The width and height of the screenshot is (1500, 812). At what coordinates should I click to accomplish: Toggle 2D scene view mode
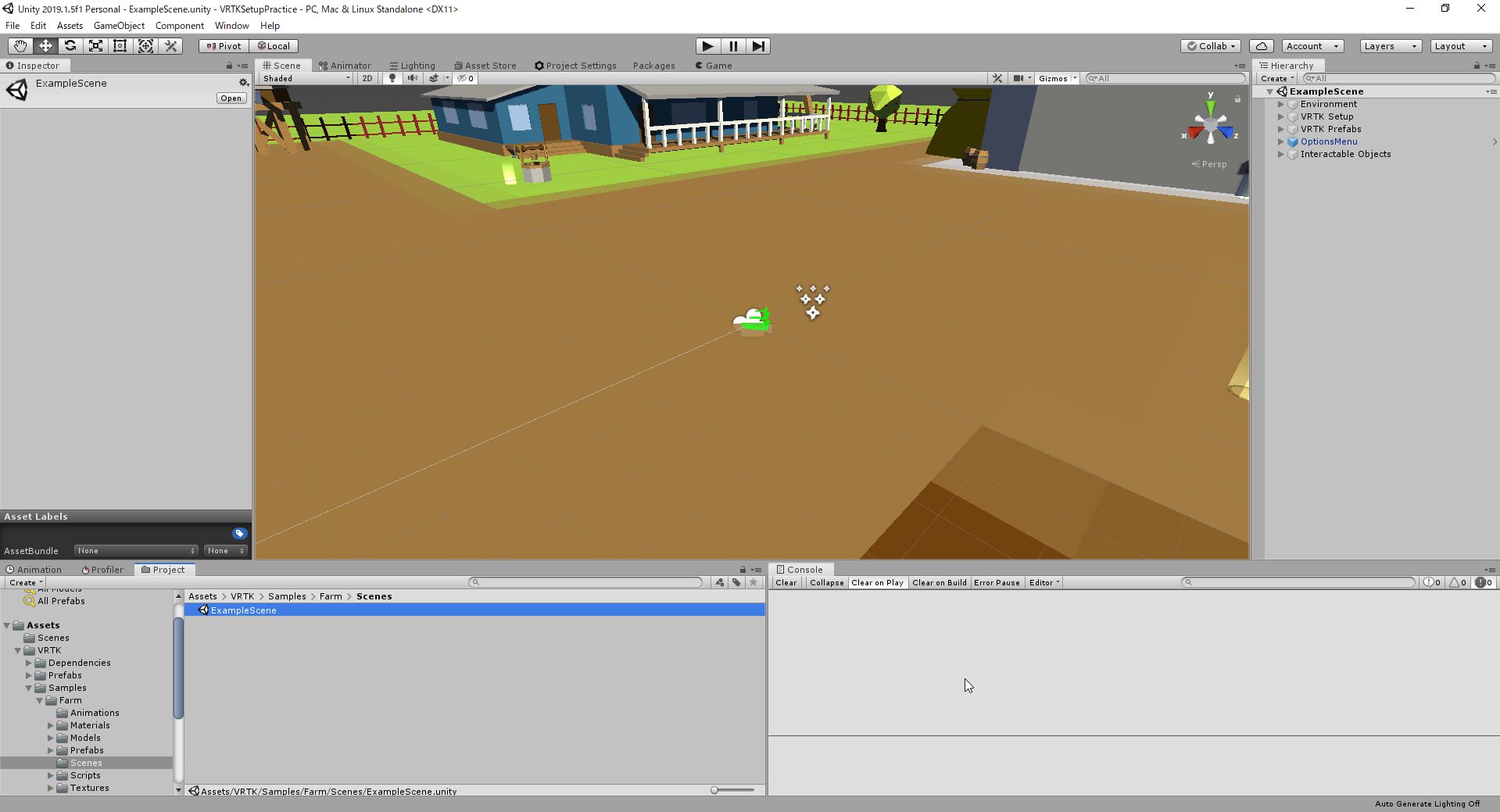pyautogui.click(x=367, y=78)
